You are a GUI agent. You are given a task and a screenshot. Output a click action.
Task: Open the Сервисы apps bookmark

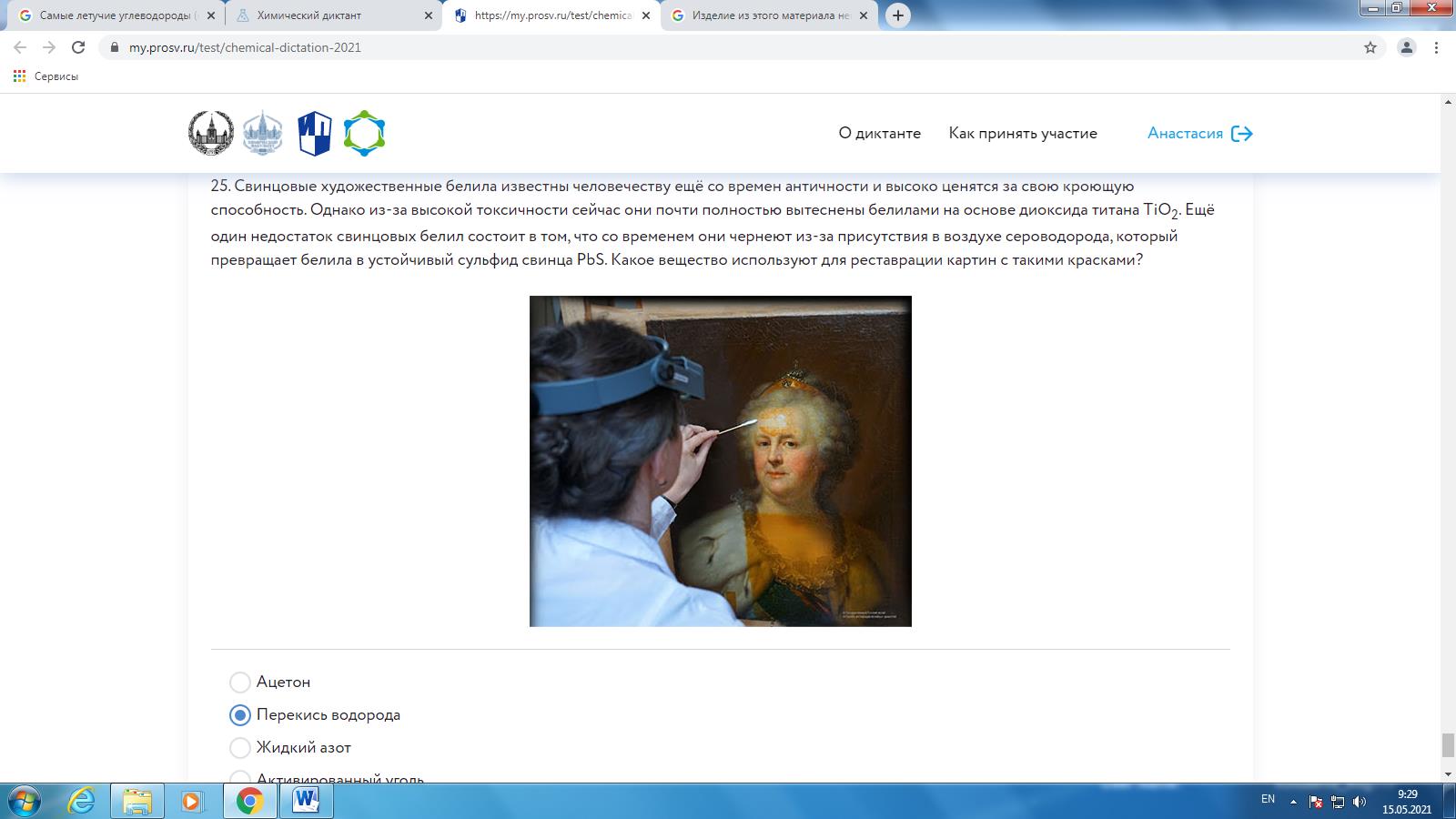(45, 76)
